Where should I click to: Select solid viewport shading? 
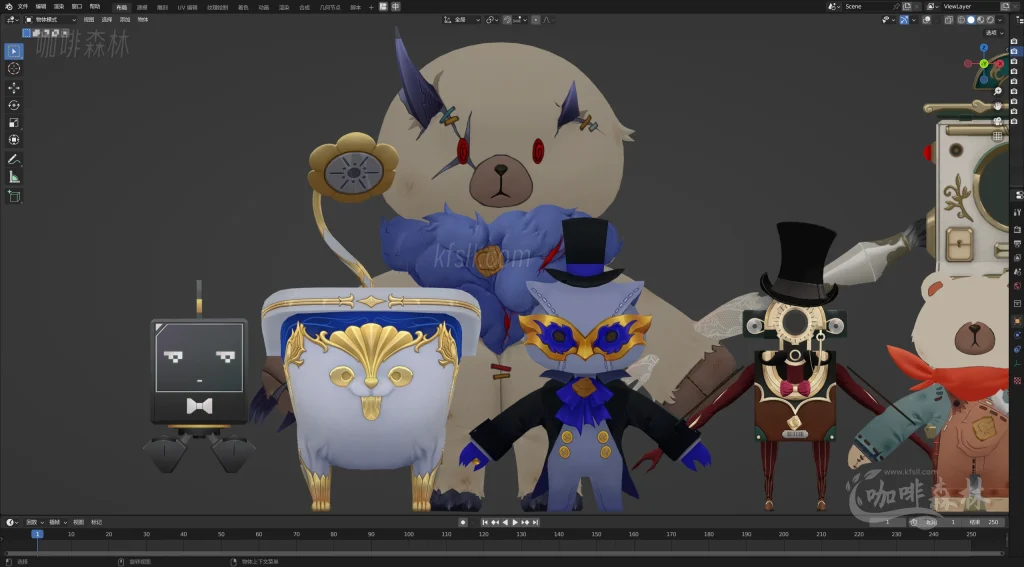coord(971,20)
